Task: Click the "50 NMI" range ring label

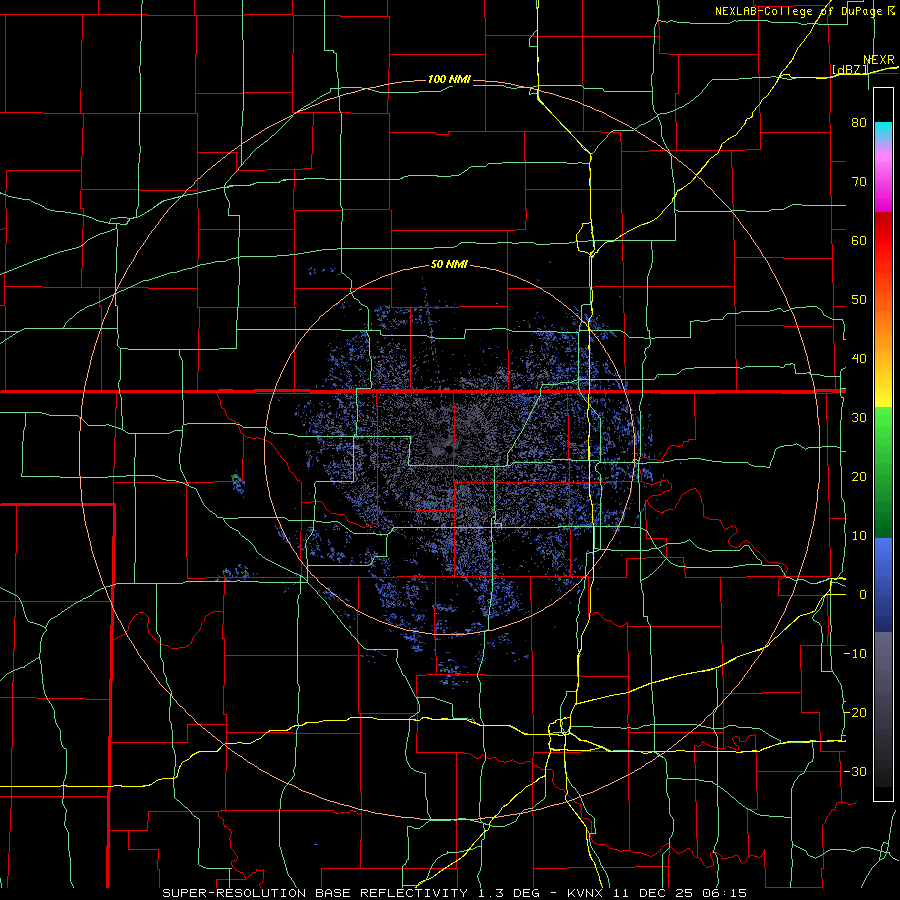Action: (x=449, y=265)
